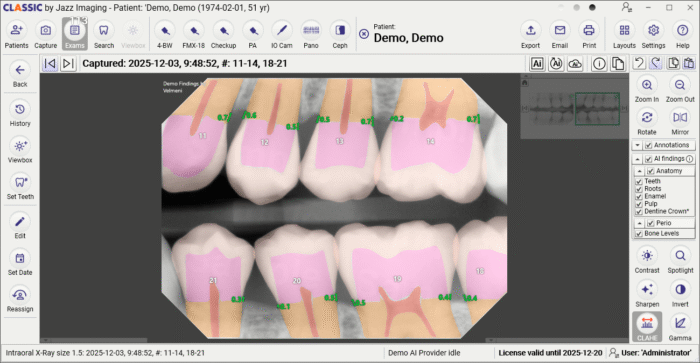Open application Settings
Viewport: 700px width, 363px height.
click(x=653, y=35)
